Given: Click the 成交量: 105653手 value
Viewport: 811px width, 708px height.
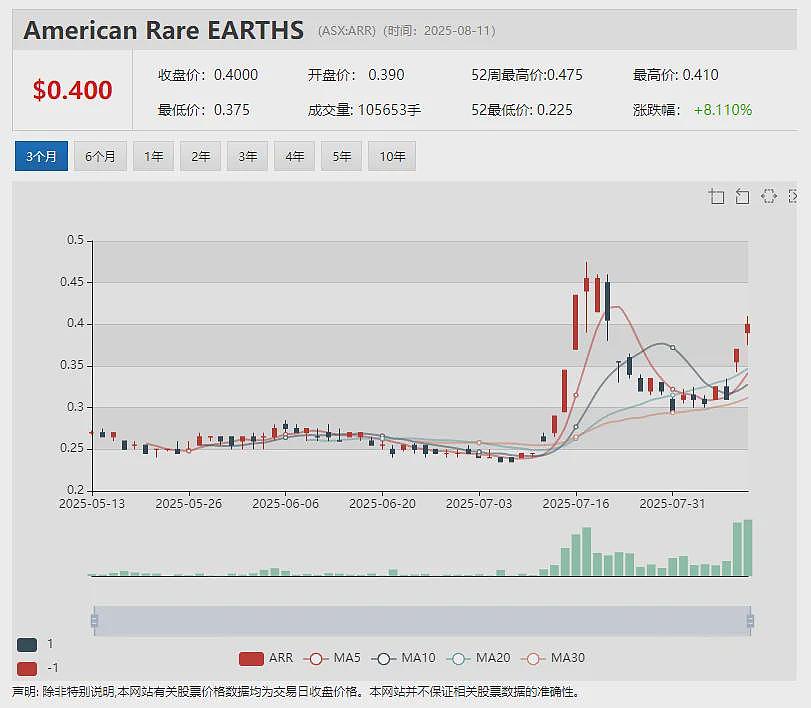Looking at the screenshot, I should [x=364, y=110].
